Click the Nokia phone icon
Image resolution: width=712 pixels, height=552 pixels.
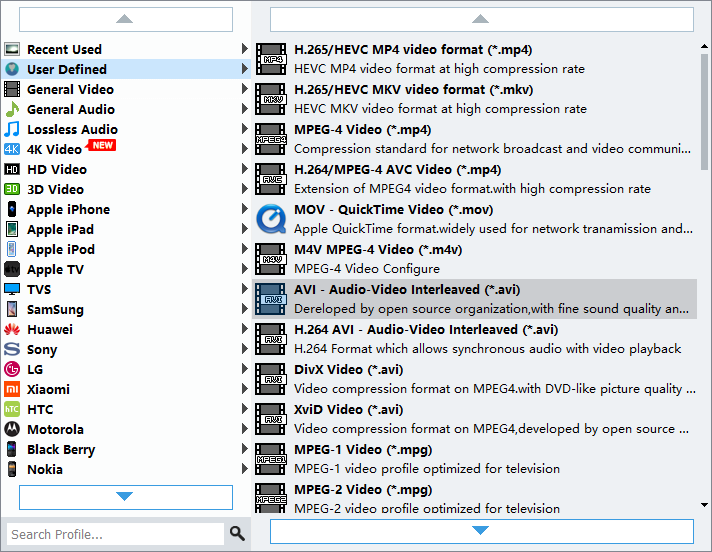(12, 469)
